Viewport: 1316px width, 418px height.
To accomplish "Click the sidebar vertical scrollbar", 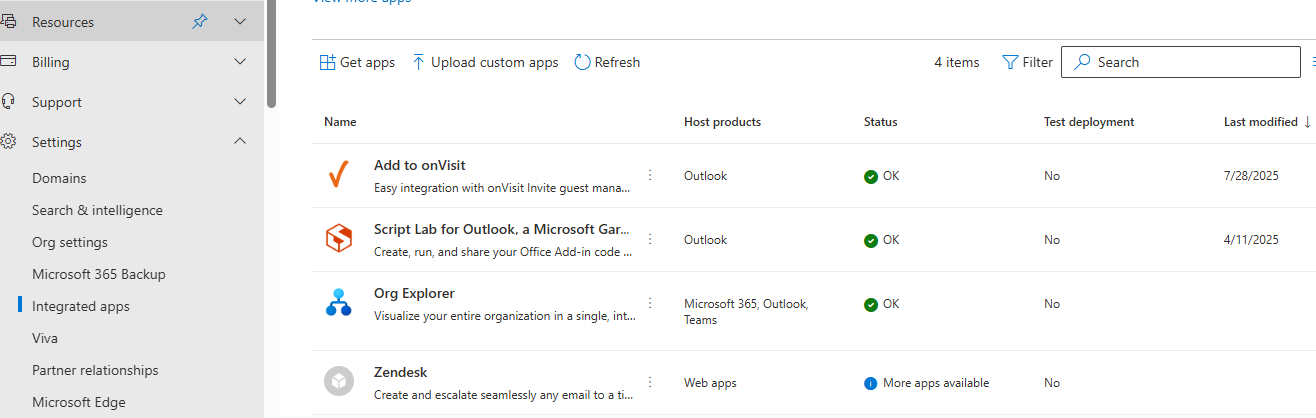I will 271,54.
